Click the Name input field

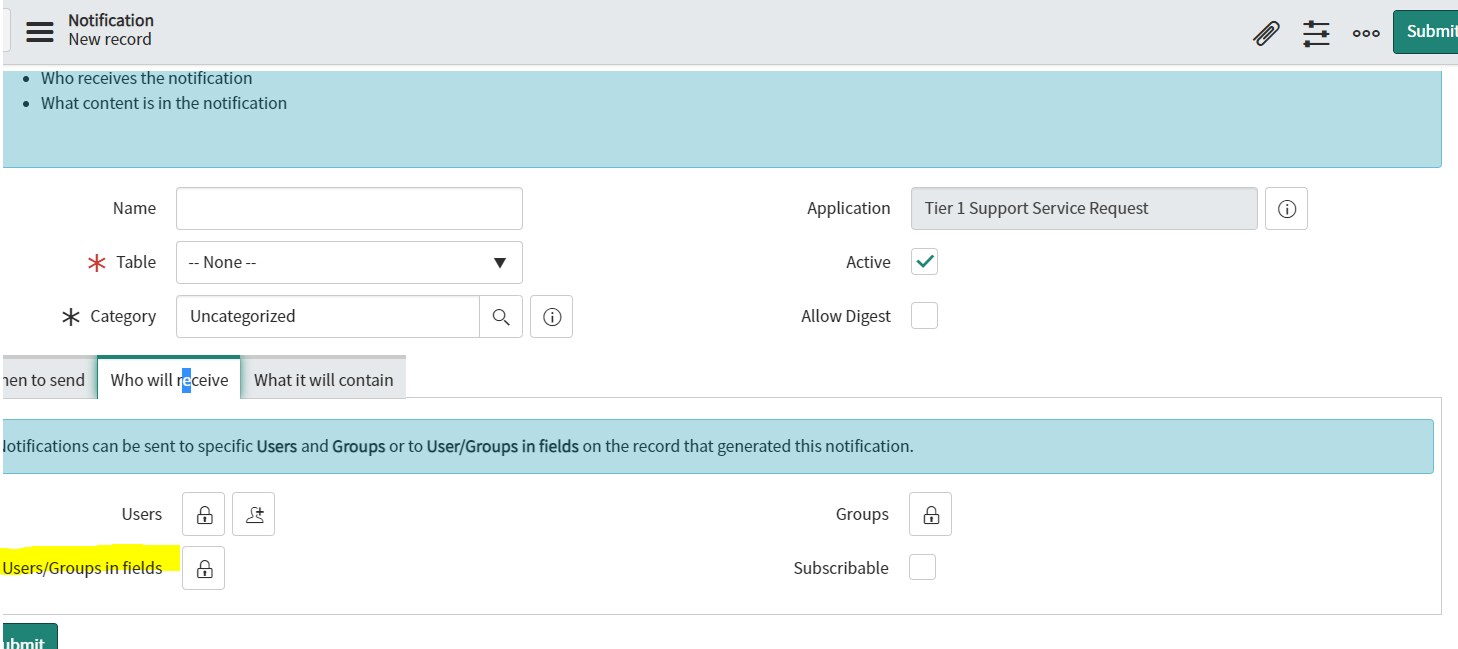click(x=349, y=208)
